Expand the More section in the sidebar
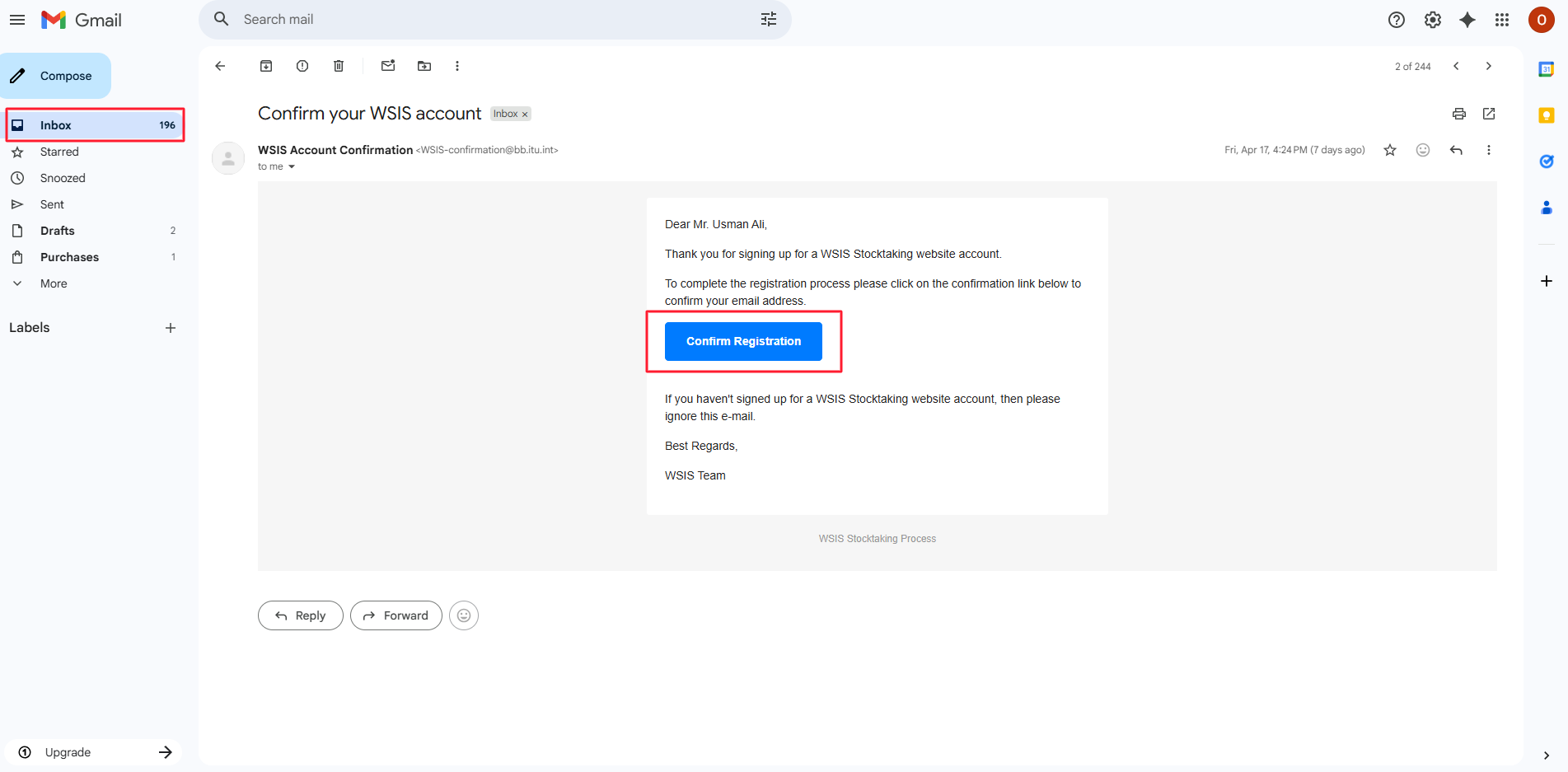 [x=54, y=283]
